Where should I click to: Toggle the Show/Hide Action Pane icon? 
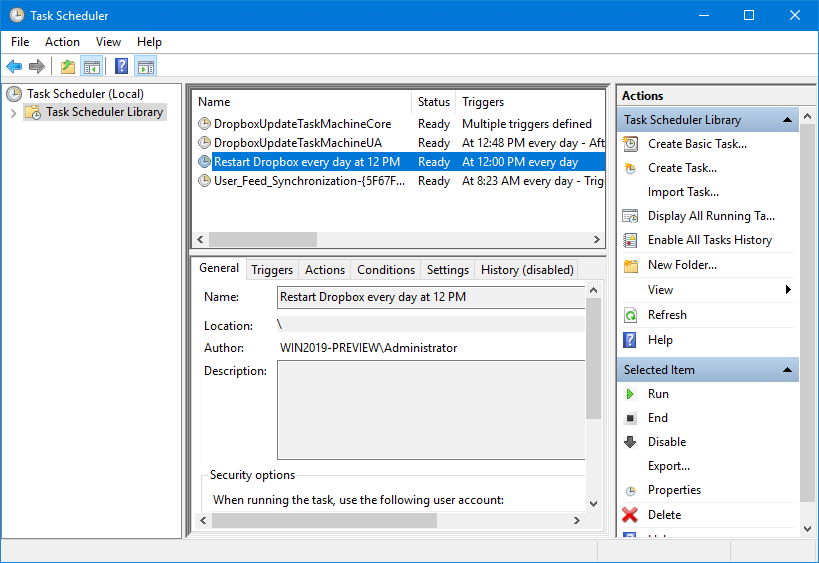pyautogui.click(x=146, y=67)
